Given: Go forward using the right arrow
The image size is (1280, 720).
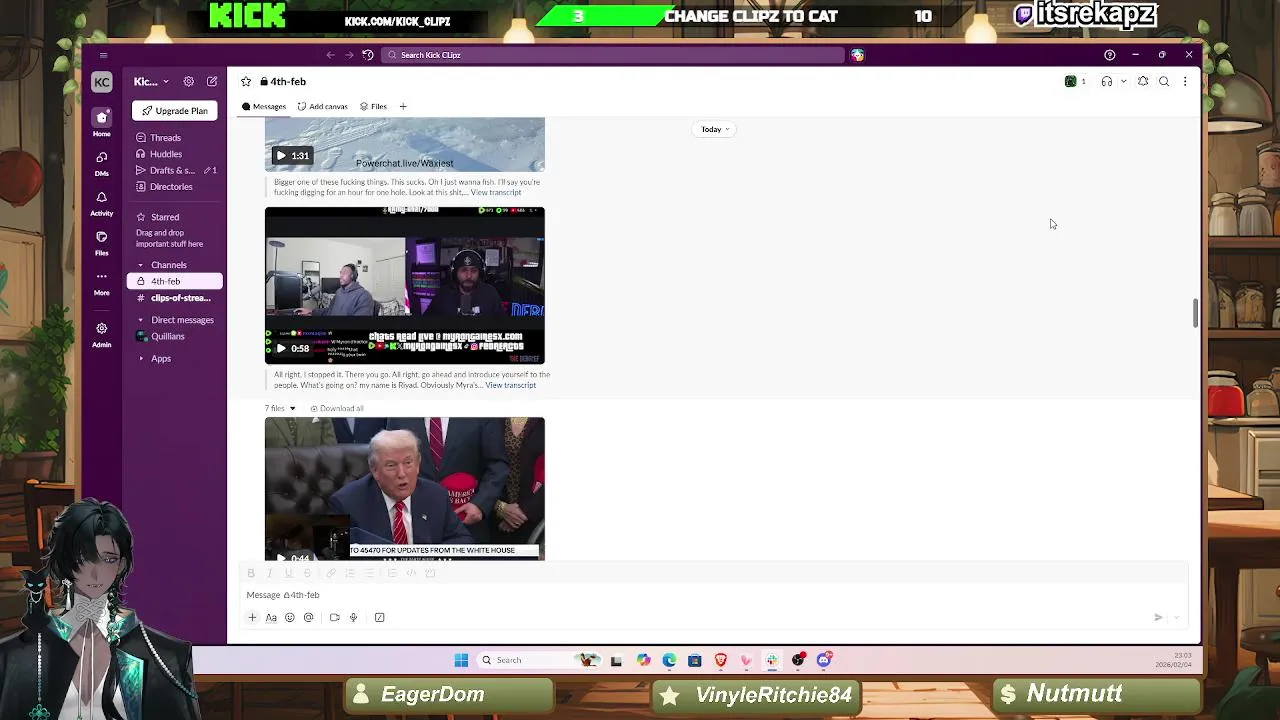Looking at the screenshot, I should pyautogui.click(x=349, y=55).
